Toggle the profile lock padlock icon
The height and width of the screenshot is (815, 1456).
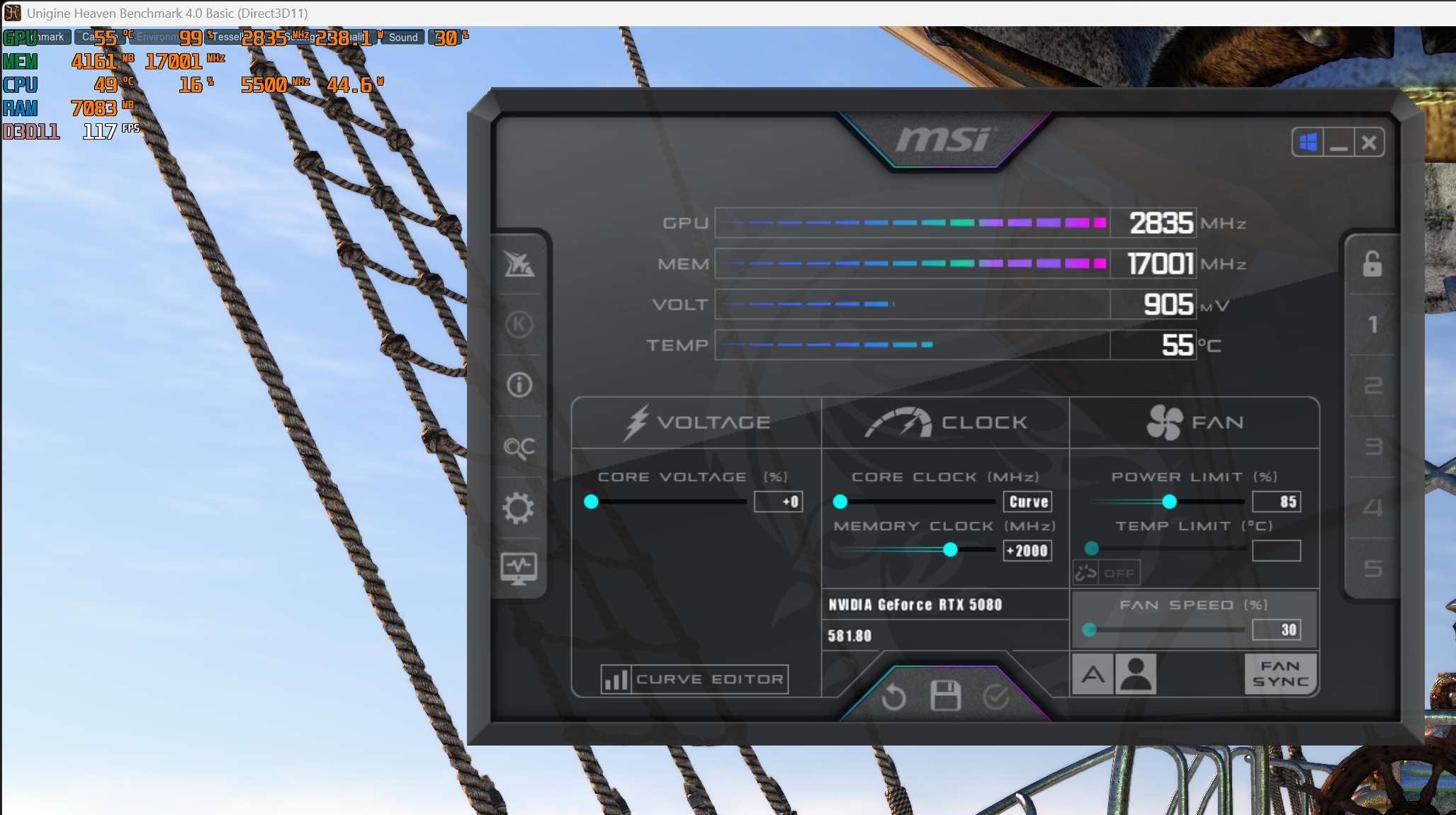click(x=1372, y=264)
